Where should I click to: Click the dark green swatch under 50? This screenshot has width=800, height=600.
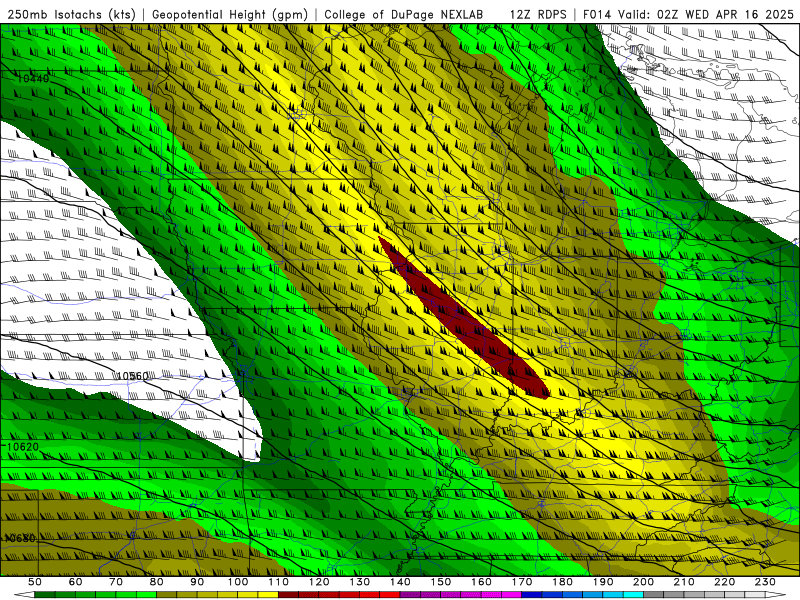[45, 595]
